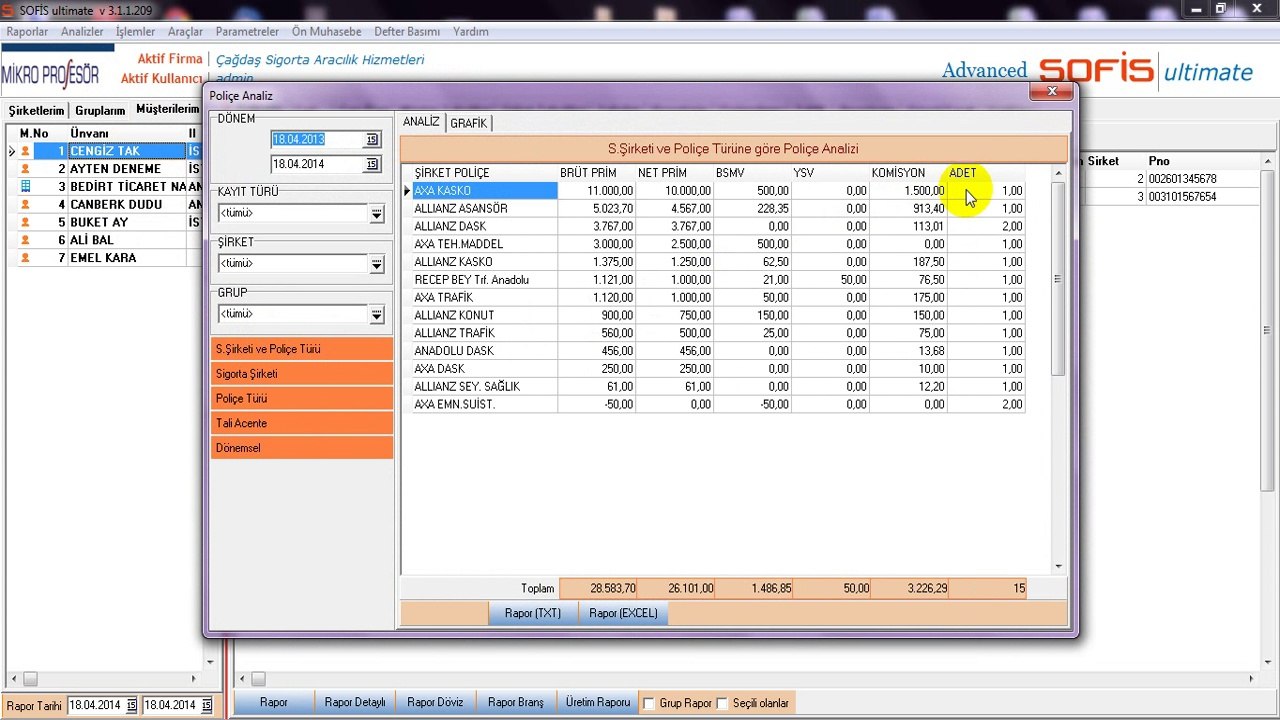The image size is (1280, 720).
Task: Open the Yardım menu
Action: click(471, 32)
